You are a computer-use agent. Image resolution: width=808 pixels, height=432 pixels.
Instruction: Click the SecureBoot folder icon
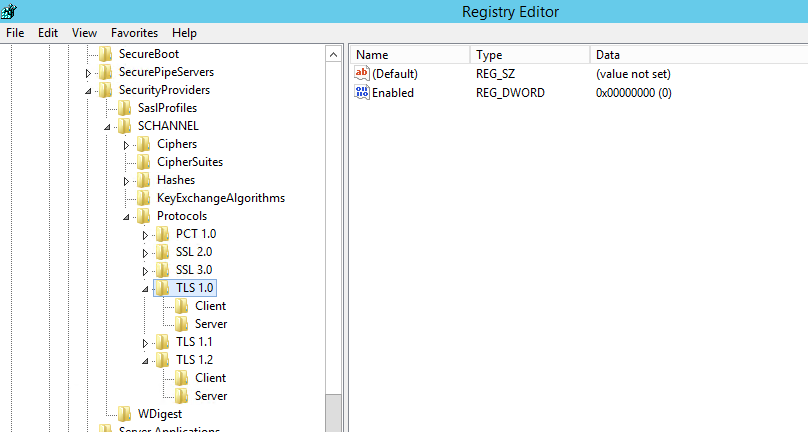point(106,54)
